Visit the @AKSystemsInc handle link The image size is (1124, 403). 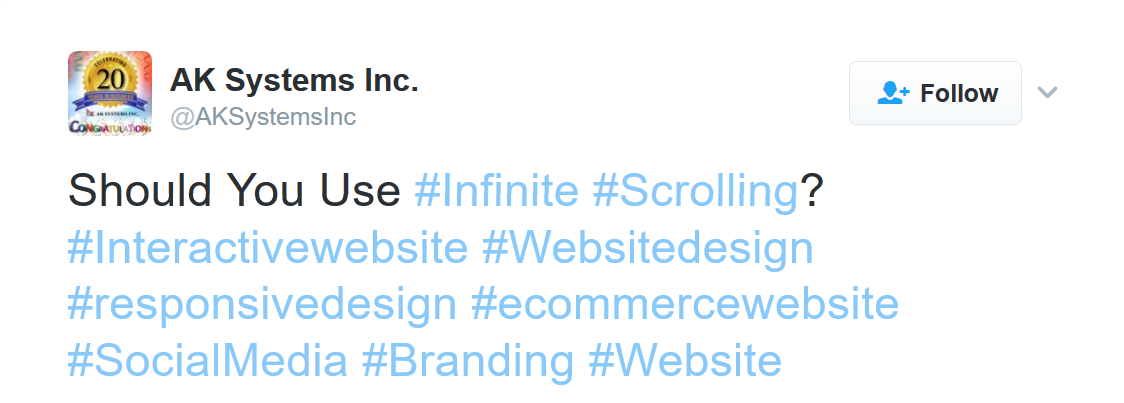click(263, 117)
